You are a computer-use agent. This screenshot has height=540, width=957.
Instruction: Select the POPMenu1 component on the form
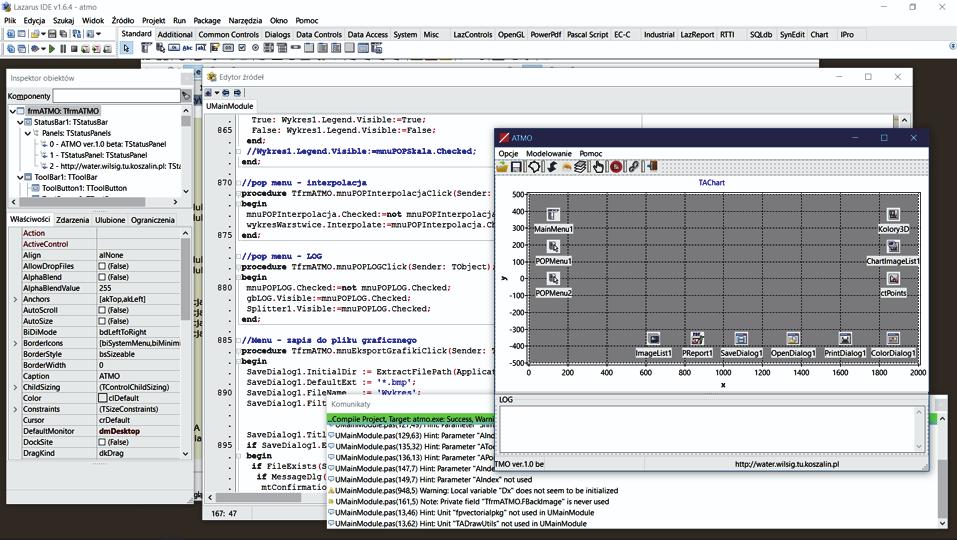coord(553,247)
